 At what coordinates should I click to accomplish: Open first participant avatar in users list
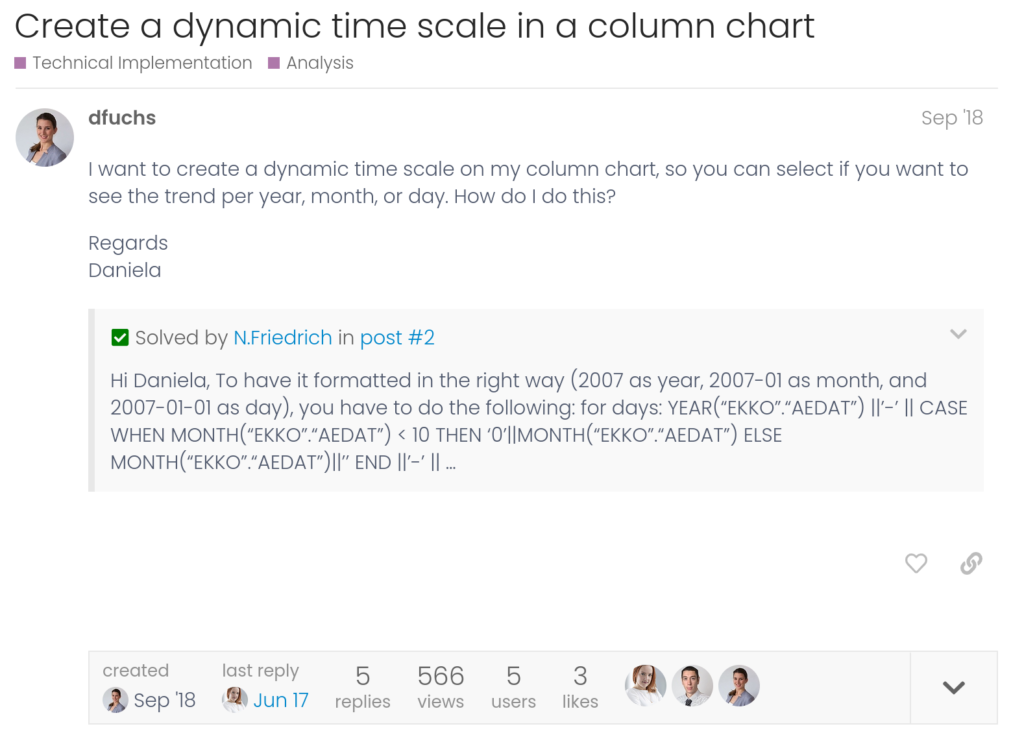click(x=646, y=686)
